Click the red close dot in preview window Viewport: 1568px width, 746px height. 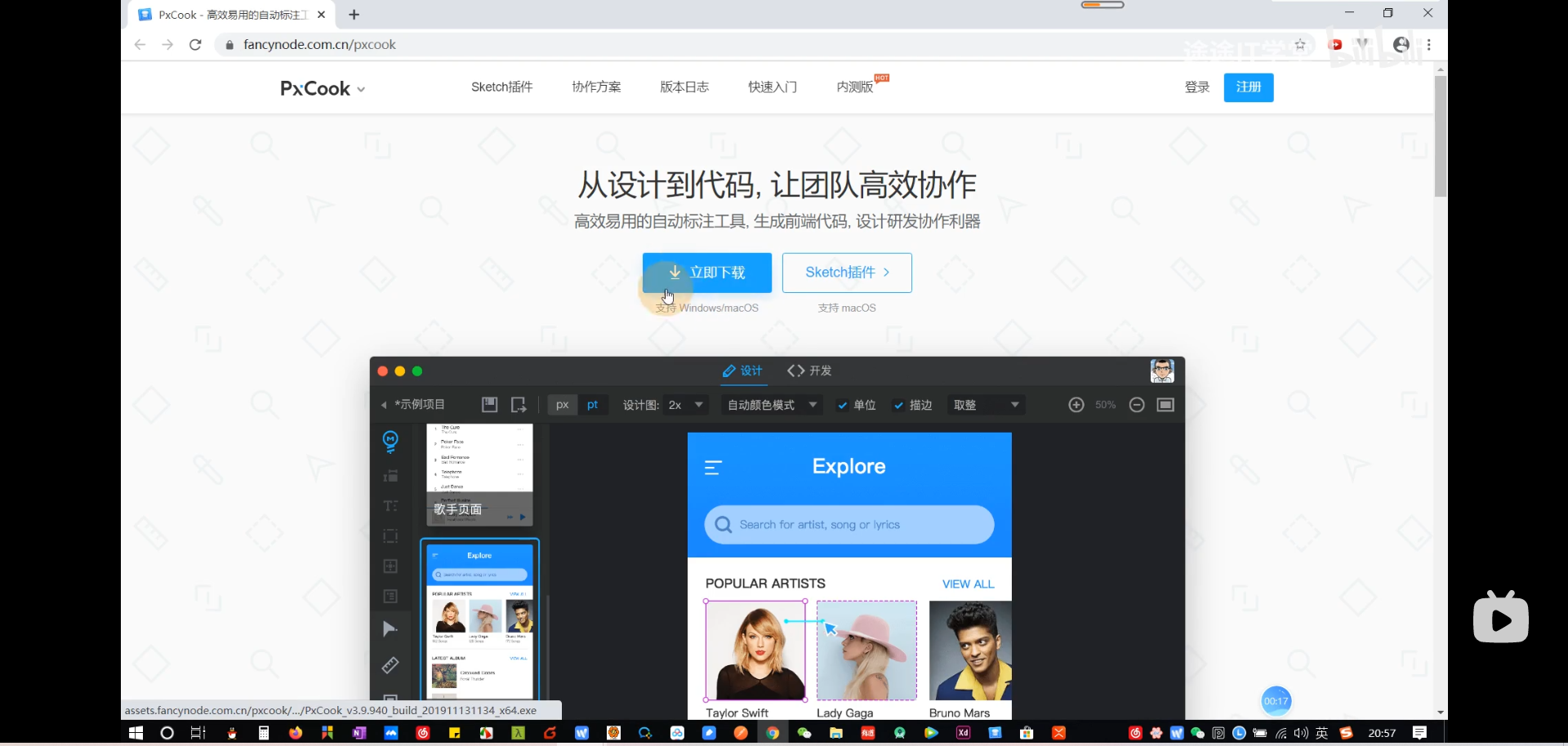pos(382,371)
